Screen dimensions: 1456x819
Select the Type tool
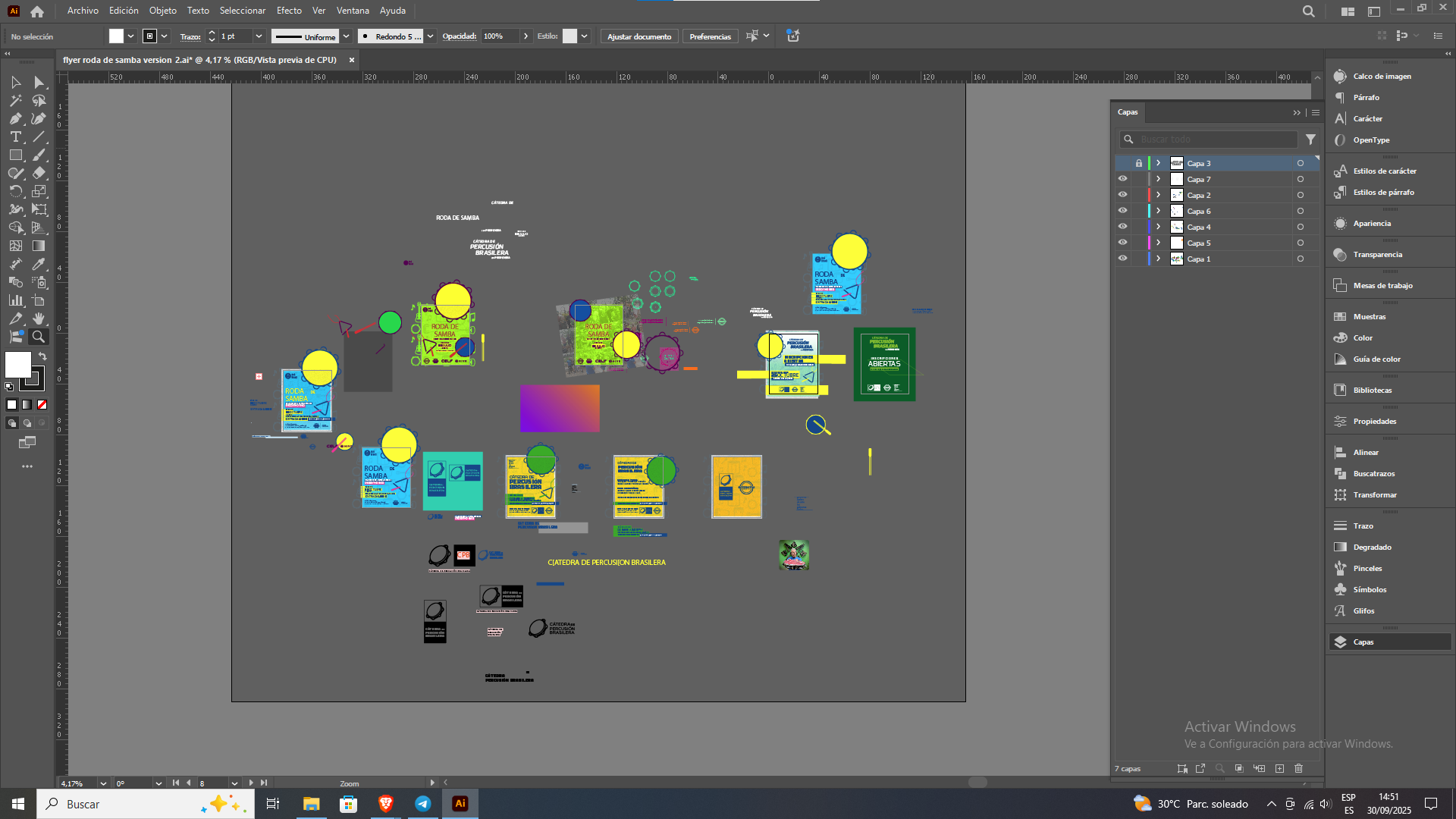(x=15, y=136)
